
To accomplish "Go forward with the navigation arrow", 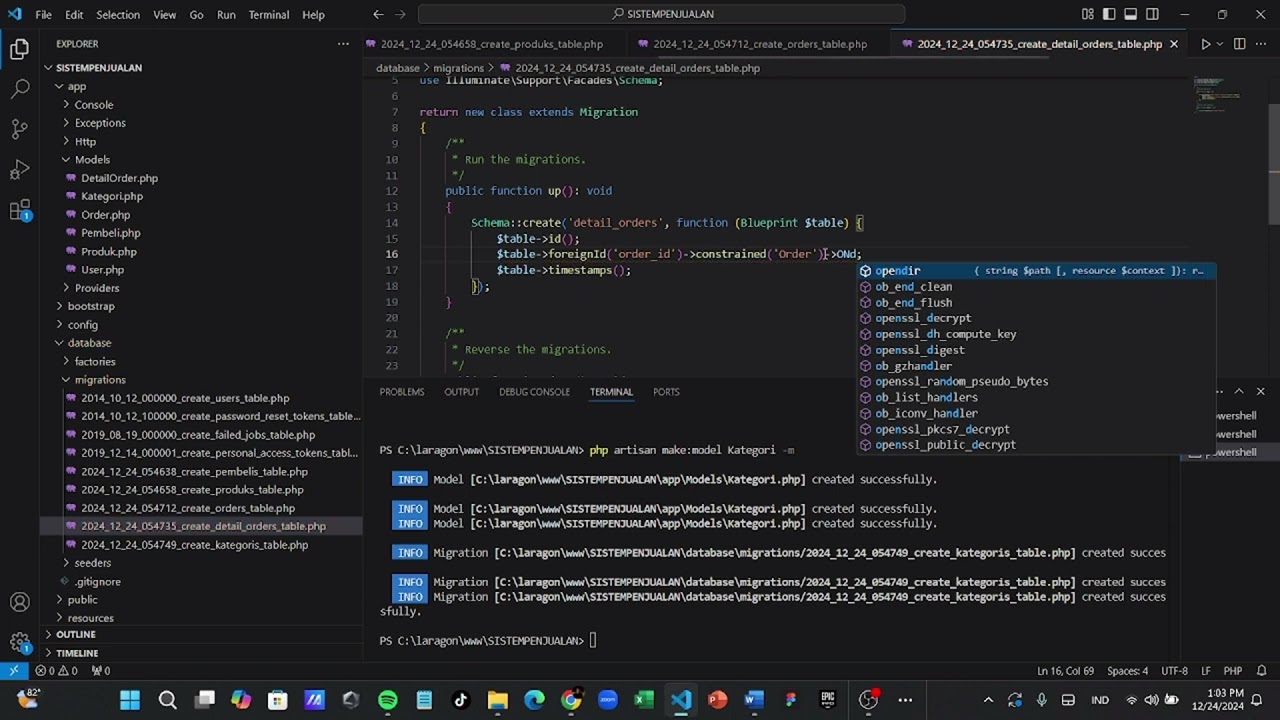I will click(402, 14).
